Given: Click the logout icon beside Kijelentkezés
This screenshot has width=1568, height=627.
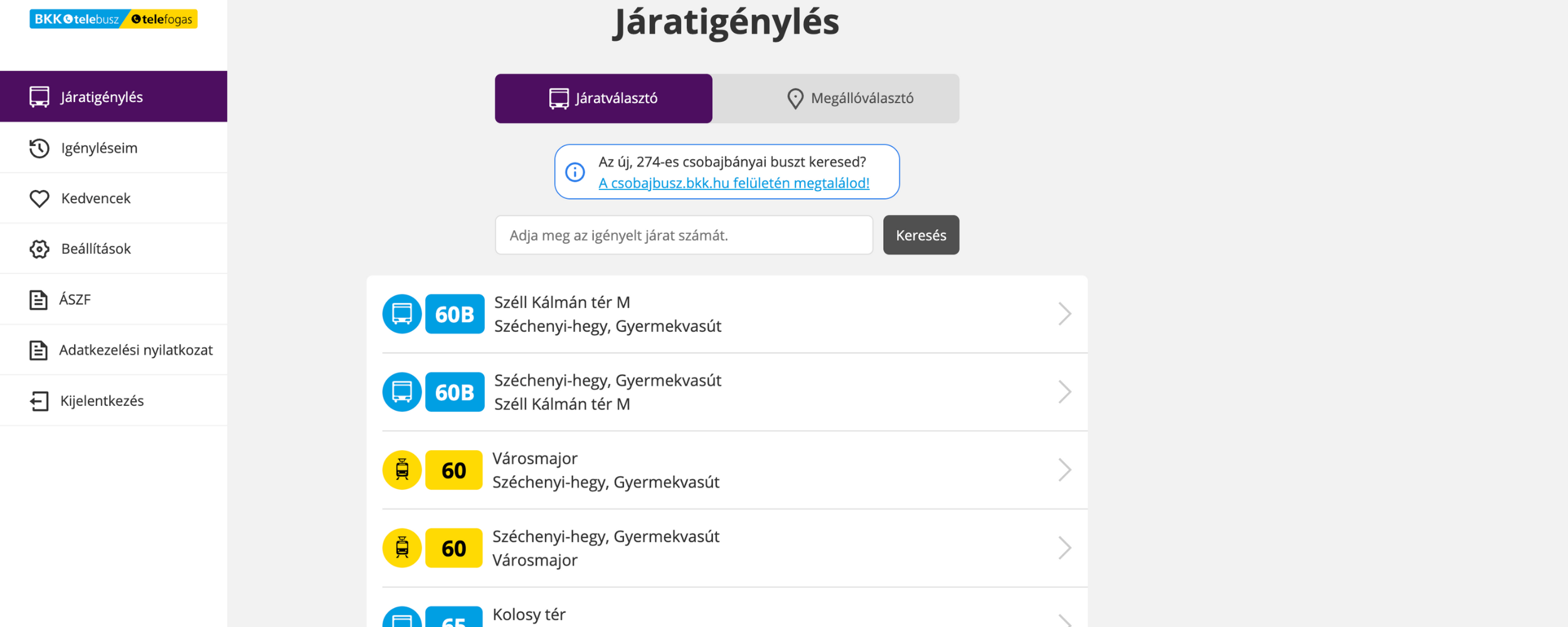Looking at the screenshot, I should click(x=39, y=401).
